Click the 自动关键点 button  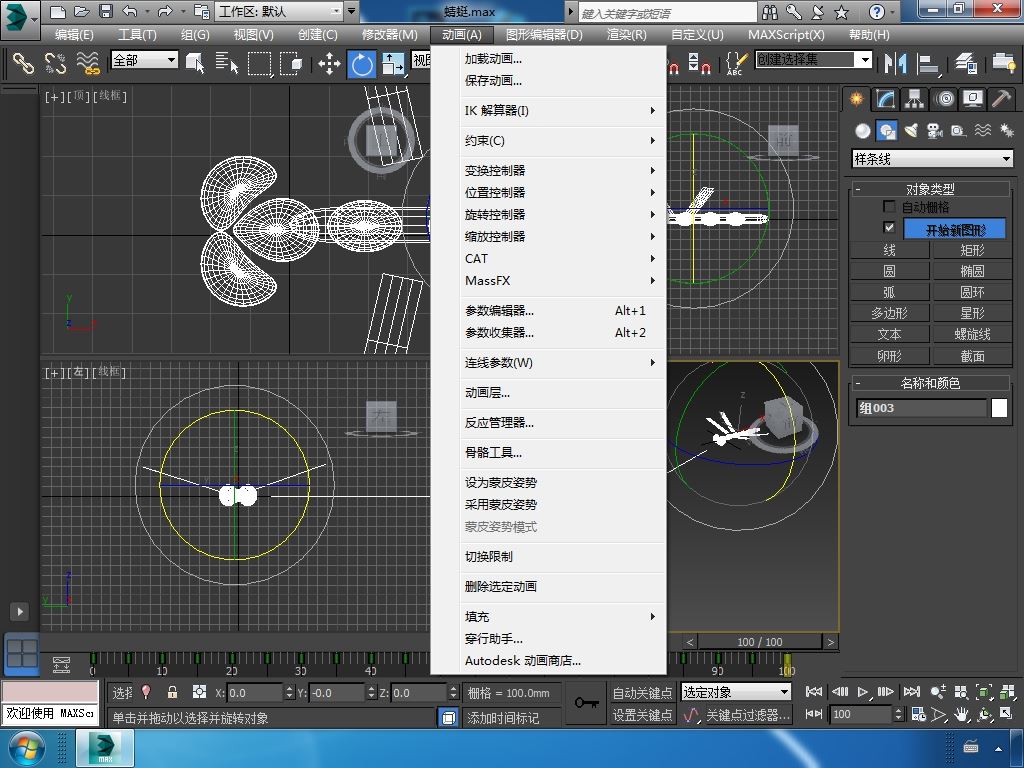click(x=642, y=692)
